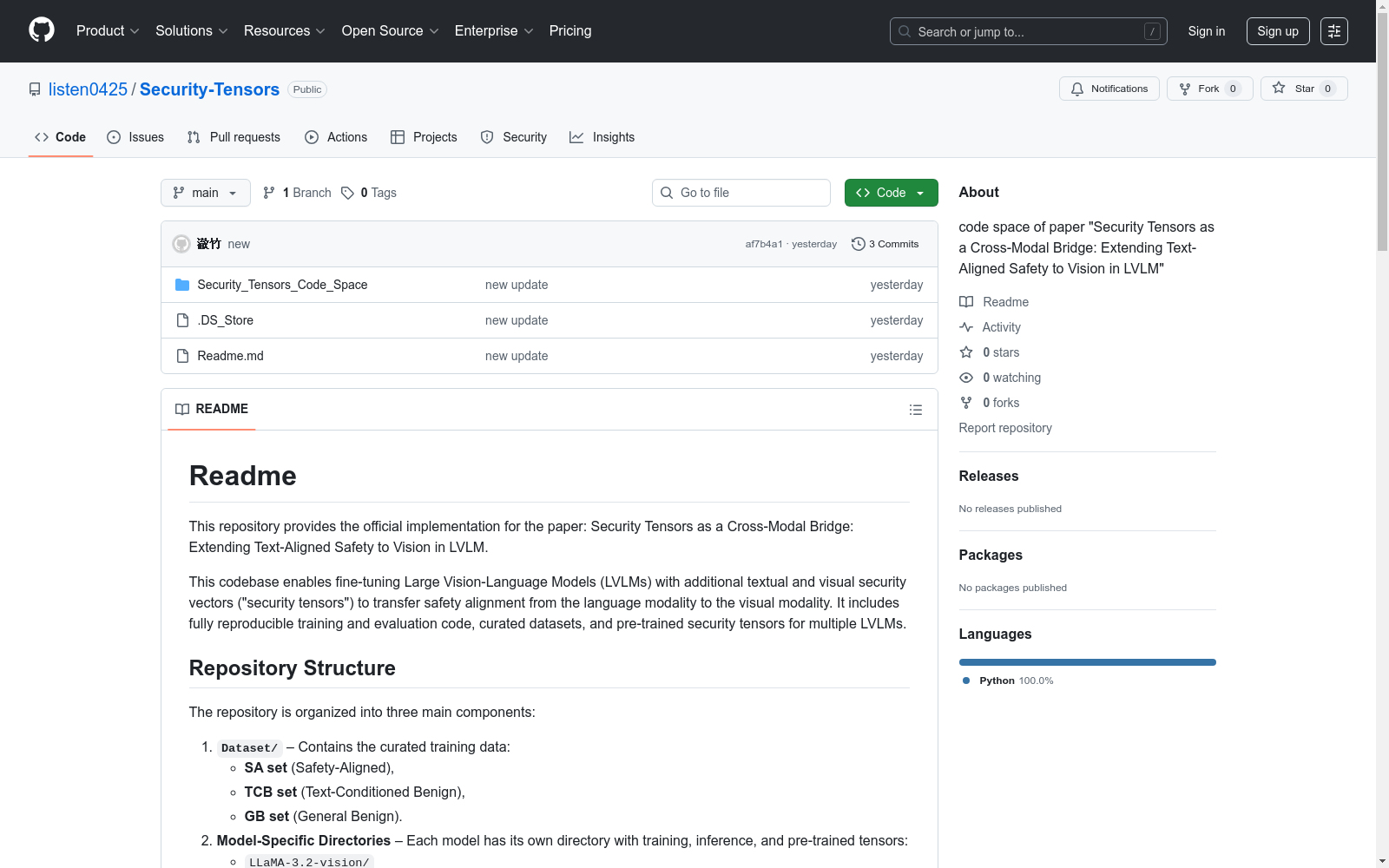The width and height of the screenshot is (1389, 868).
Task: Select the README tab
Action: [212, 409]
